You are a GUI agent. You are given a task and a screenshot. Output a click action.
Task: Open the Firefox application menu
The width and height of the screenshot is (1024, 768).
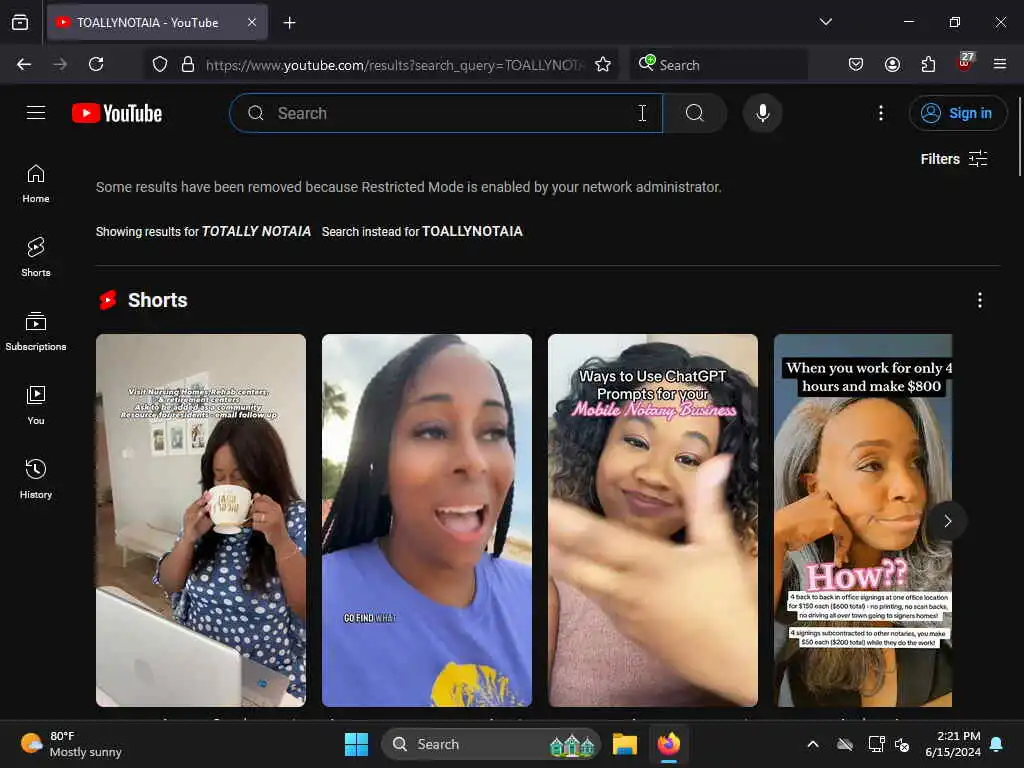click(x=1000, y=64)
